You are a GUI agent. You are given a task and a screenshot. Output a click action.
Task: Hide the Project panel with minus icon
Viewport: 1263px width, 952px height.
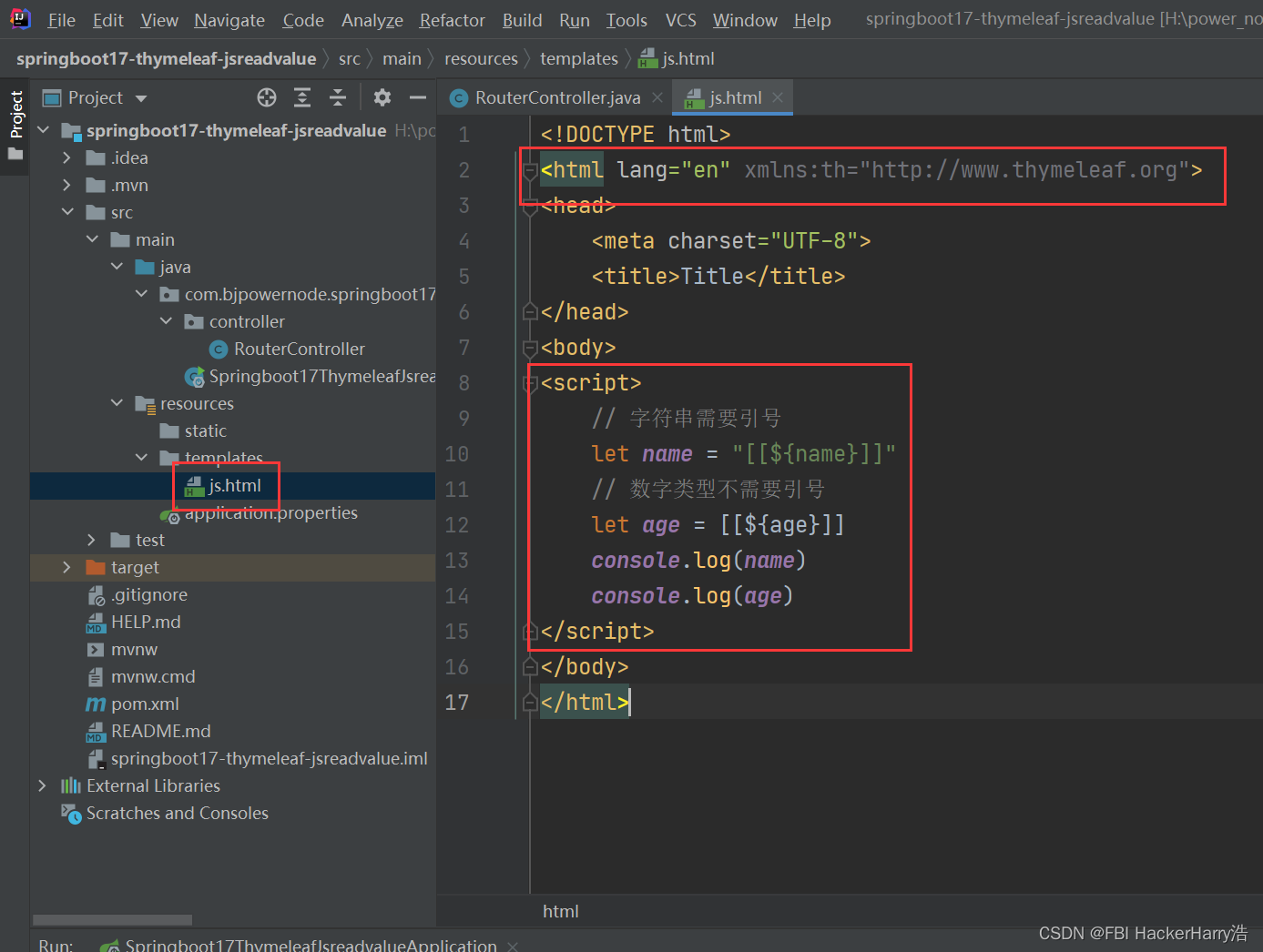(418, 97)
